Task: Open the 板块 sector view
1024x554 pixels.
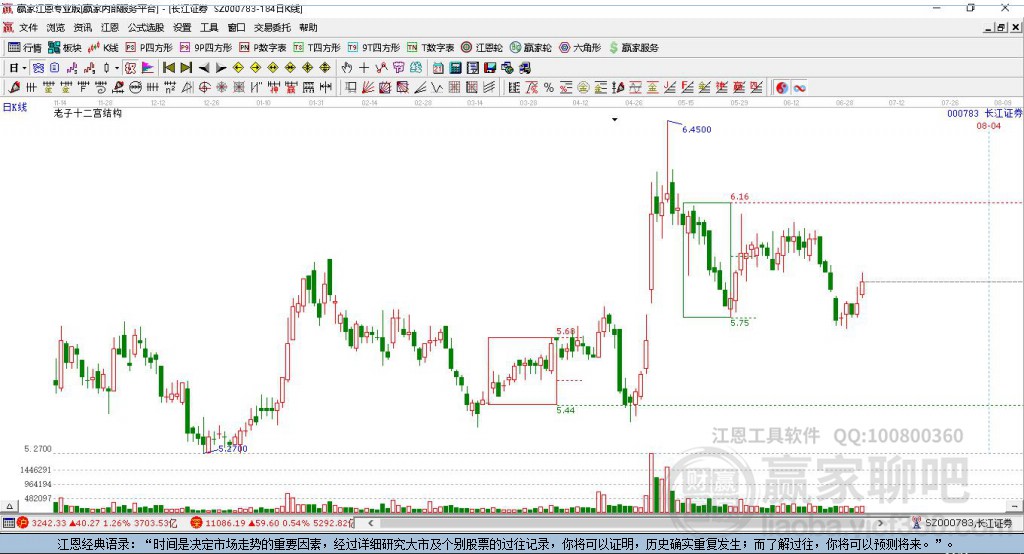Action: (x=64, y=48)
